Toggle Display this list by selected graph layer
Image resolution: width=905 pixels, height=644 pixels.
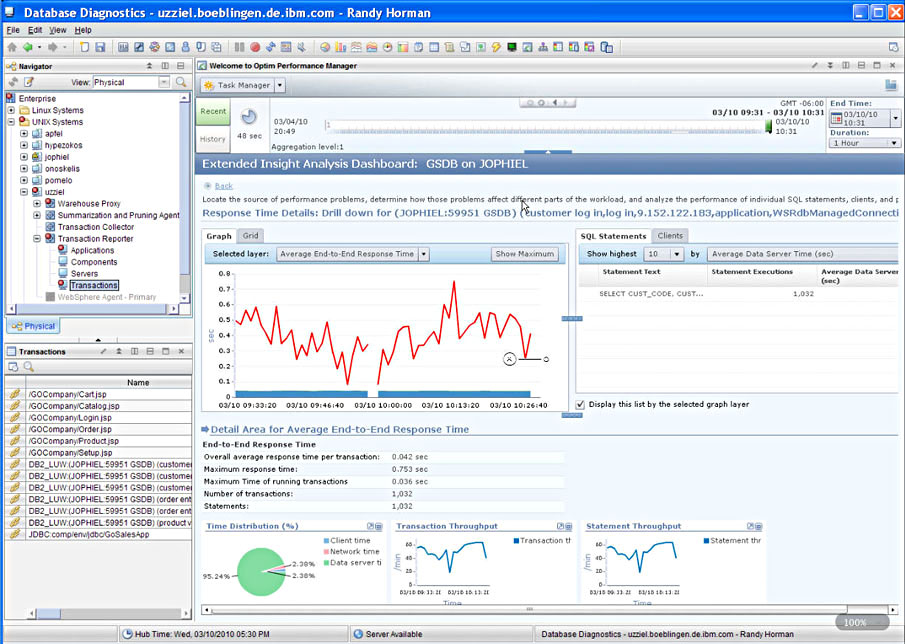[x=582, y=404]
